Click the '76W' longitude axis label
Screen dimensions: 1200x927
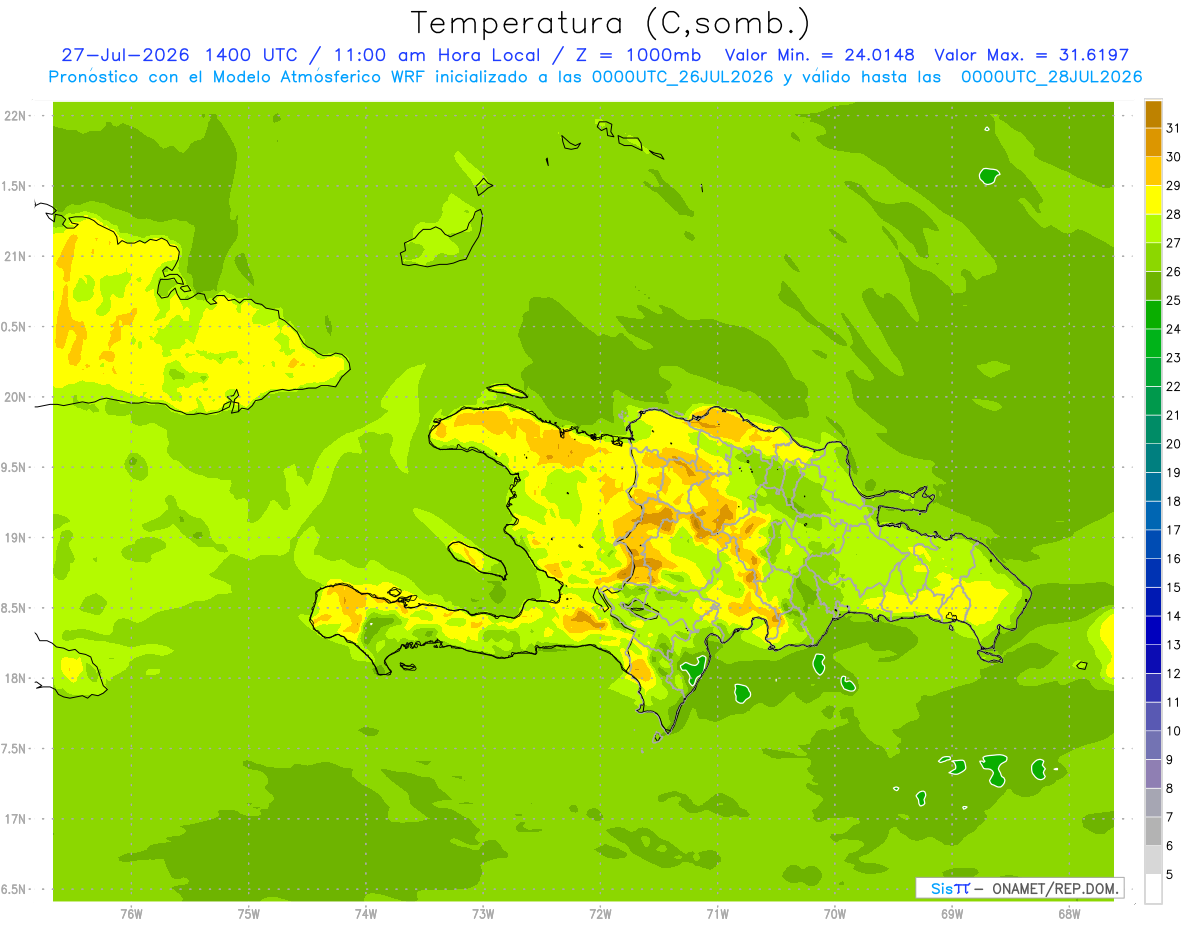tap(131, 913)
